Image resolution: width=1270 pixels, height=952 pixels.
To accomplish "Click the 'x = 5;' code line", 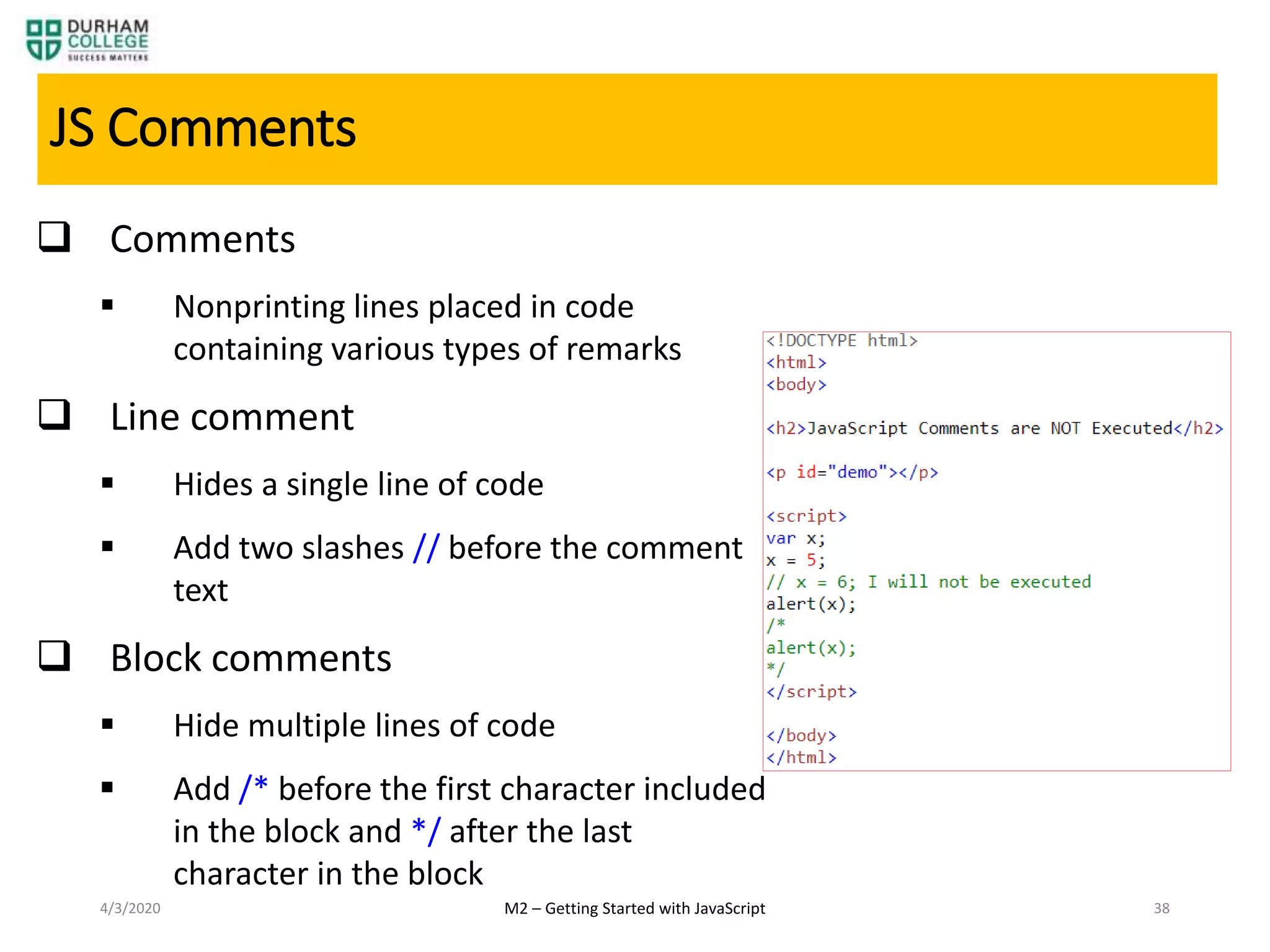I will (796, 560).
